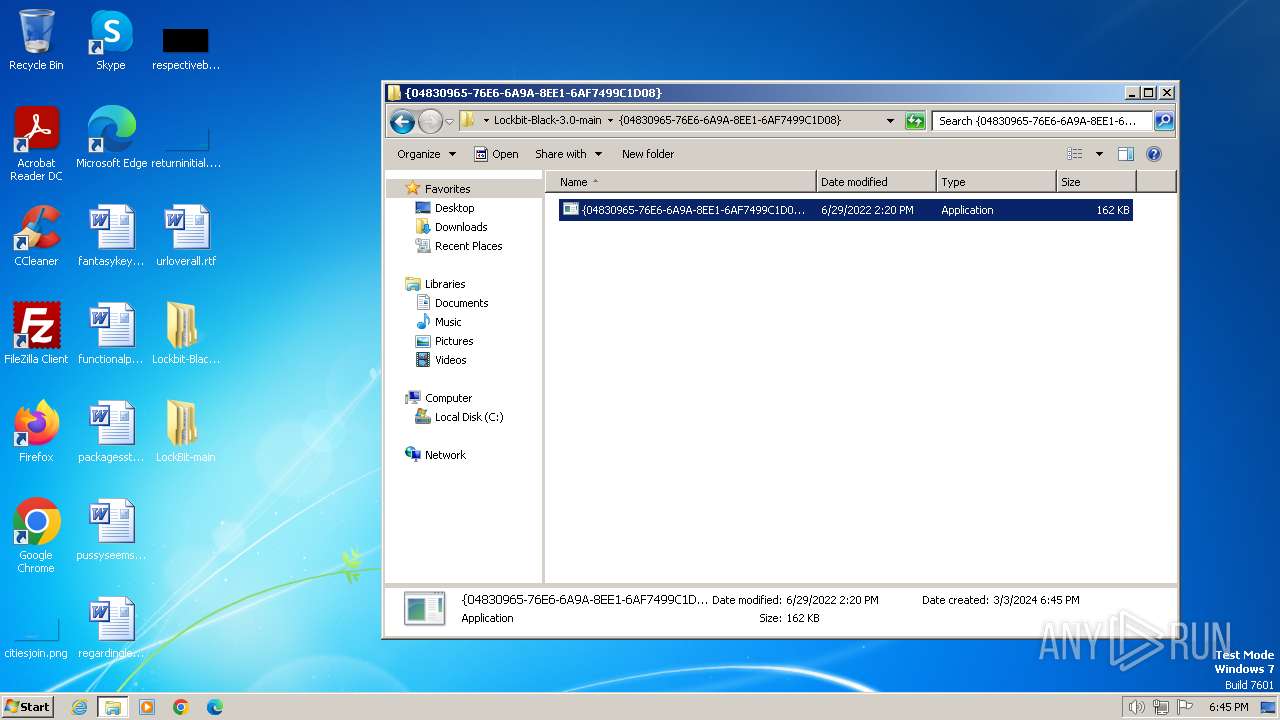The image size is (1280, 720).
Task: Select the 162 KB application file row
Action: (x=845, y=210)
